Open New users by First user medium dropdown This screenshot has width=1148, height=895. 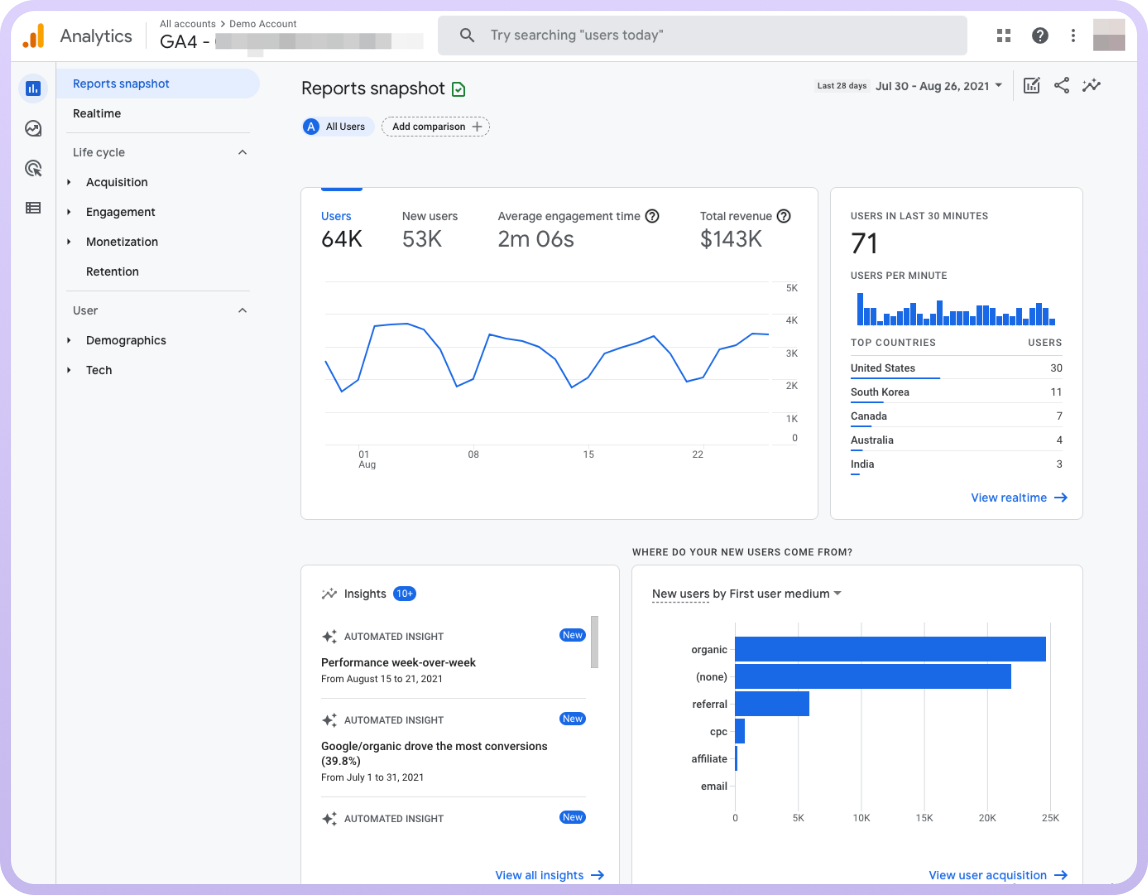click(746, 594)
